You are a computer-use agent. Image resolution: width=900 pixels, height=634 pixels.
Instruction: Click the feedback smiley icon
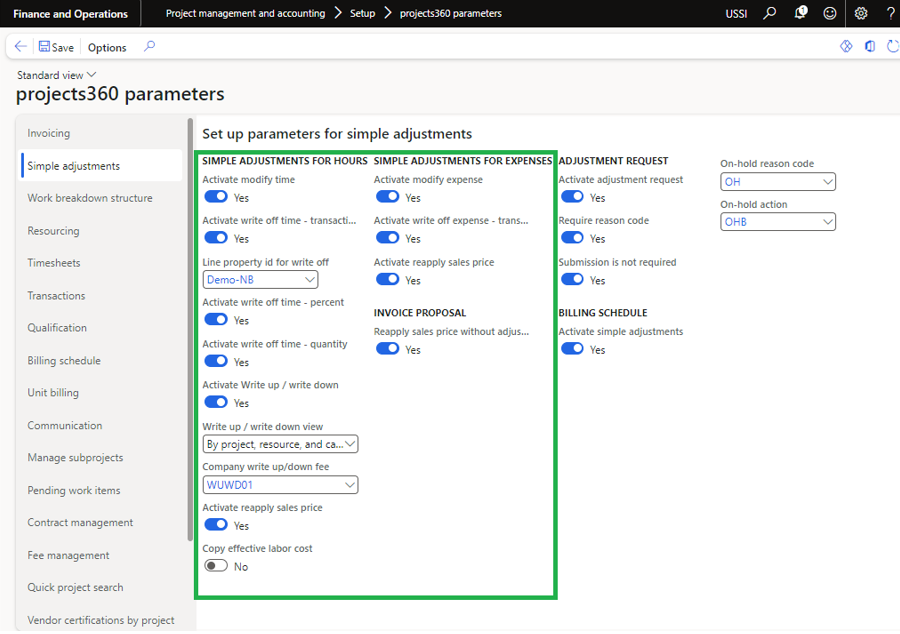point(830,14)
